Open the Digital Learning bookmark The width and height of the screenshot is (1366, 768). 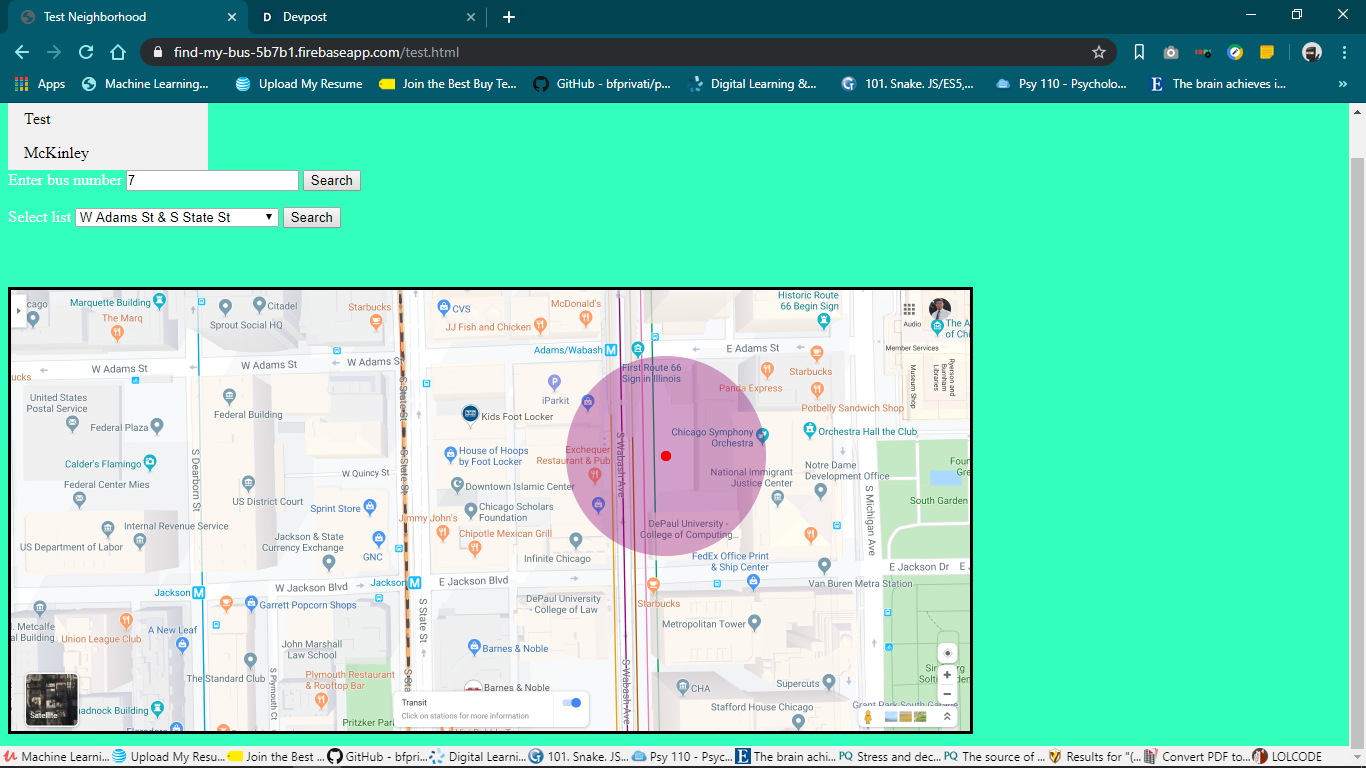tap(753, 84)
